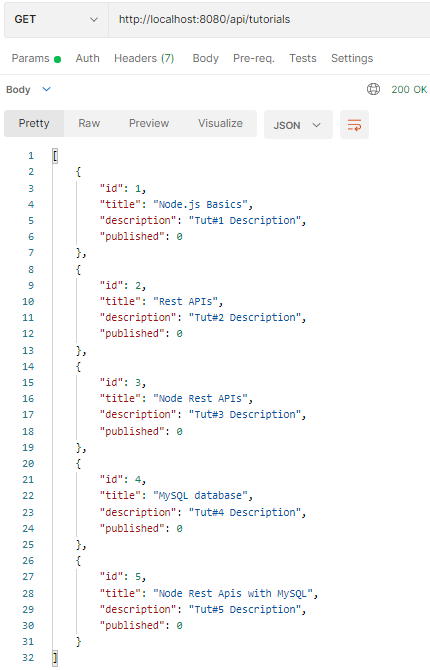Open the Params tab
430x670 pixels.
[36, 59]
